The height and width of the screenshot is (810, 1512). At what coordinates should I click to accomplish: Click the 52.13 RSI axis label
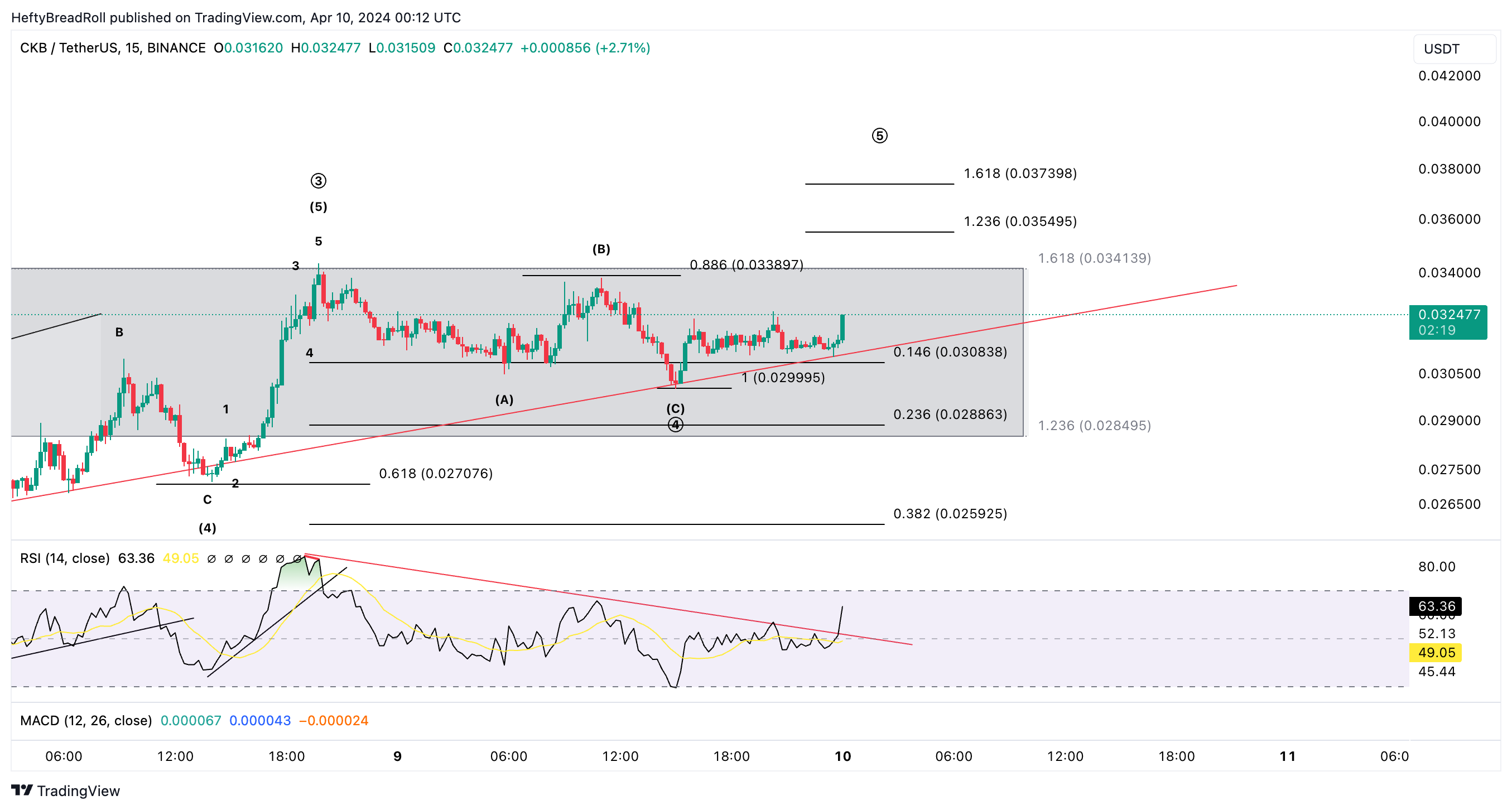(x=1436, y=633)
